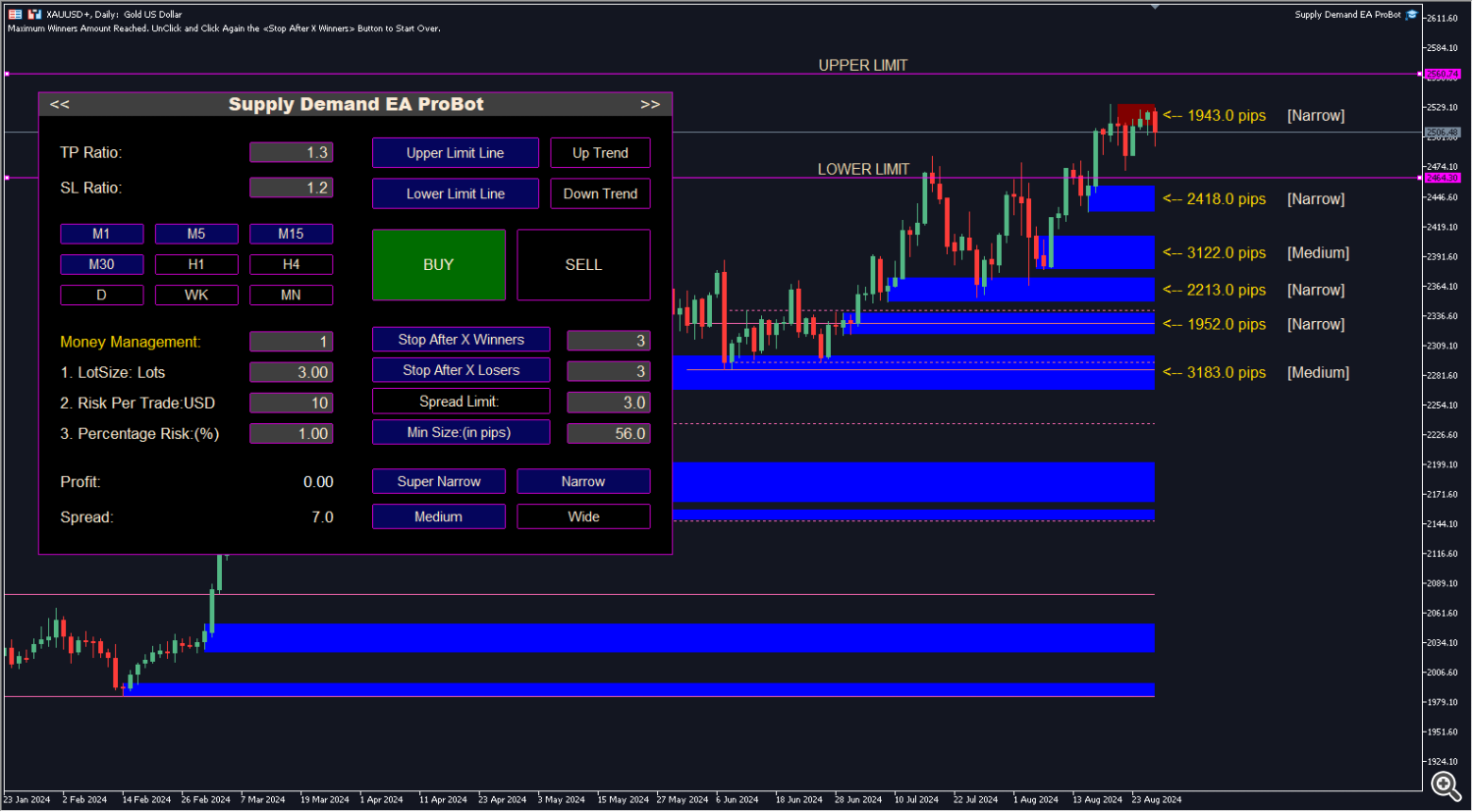The height and width of the screenshot is (812, 1473).
Task: Toggle the M5 timeframe button
Action: (196, 234)
